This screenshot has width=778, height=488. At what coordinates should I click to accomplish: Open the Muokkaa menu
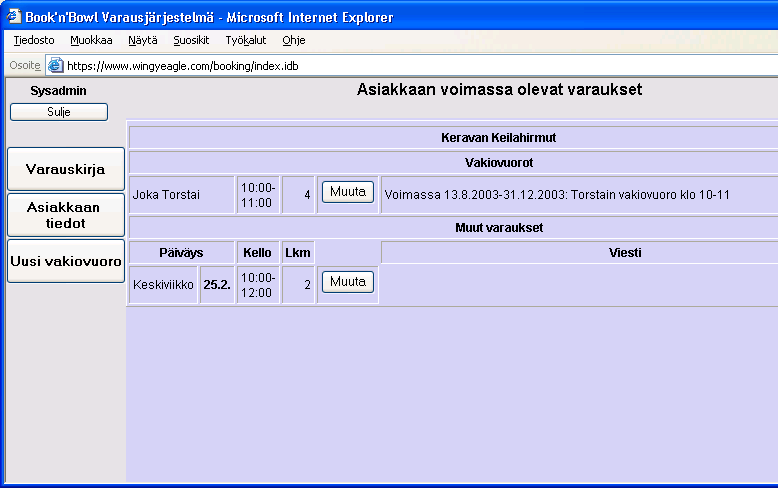91,41
